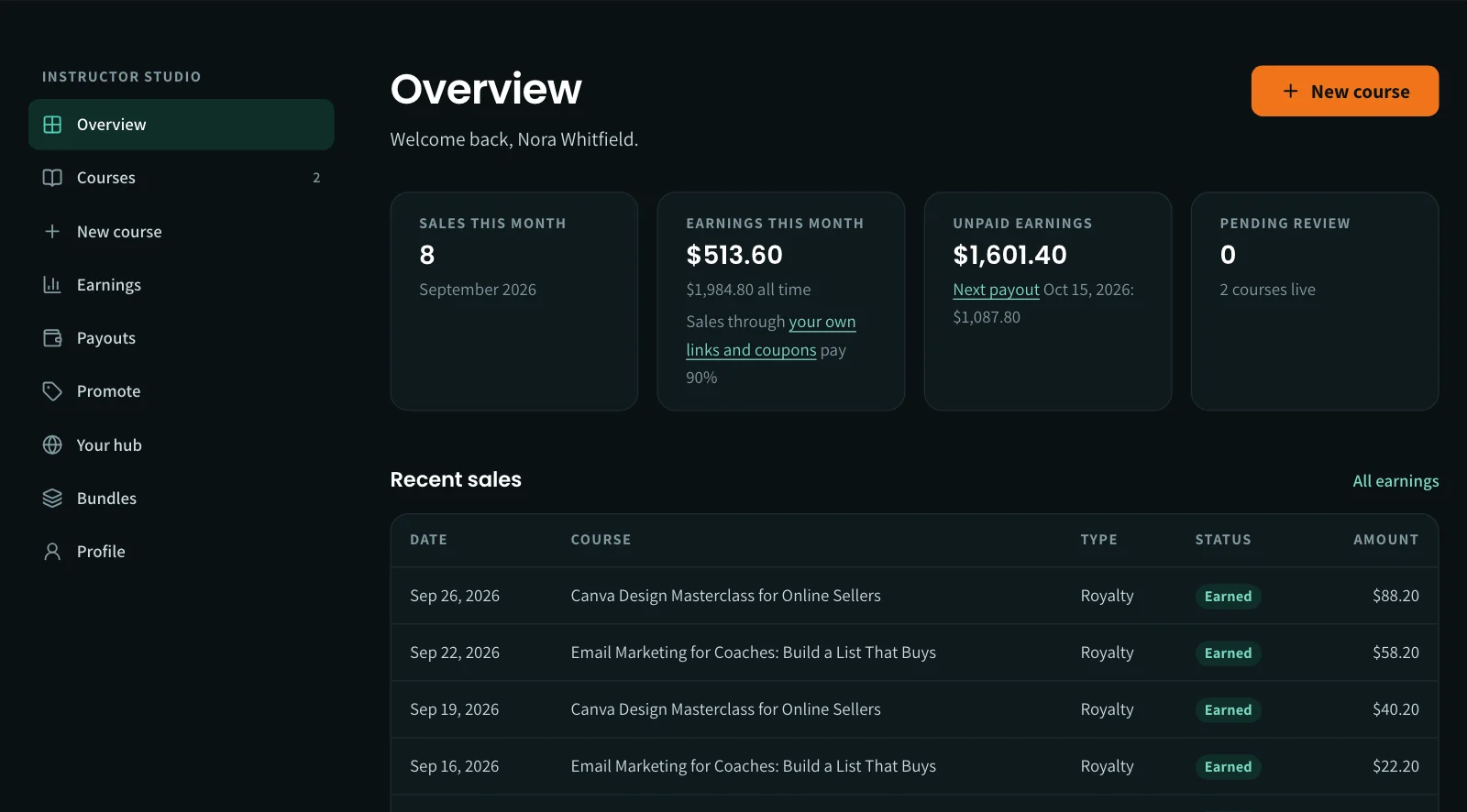Image resolution: width=1467 pixels, height=812 pixels.
Task: Click the STATUS column header
Action: (x=1223, y=540)
